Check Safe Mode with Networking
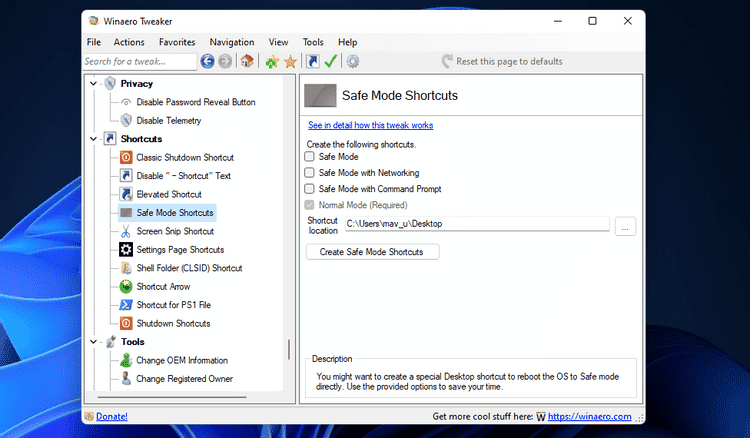This screenshot has height=438, width=750. click(x=309, y=173)
